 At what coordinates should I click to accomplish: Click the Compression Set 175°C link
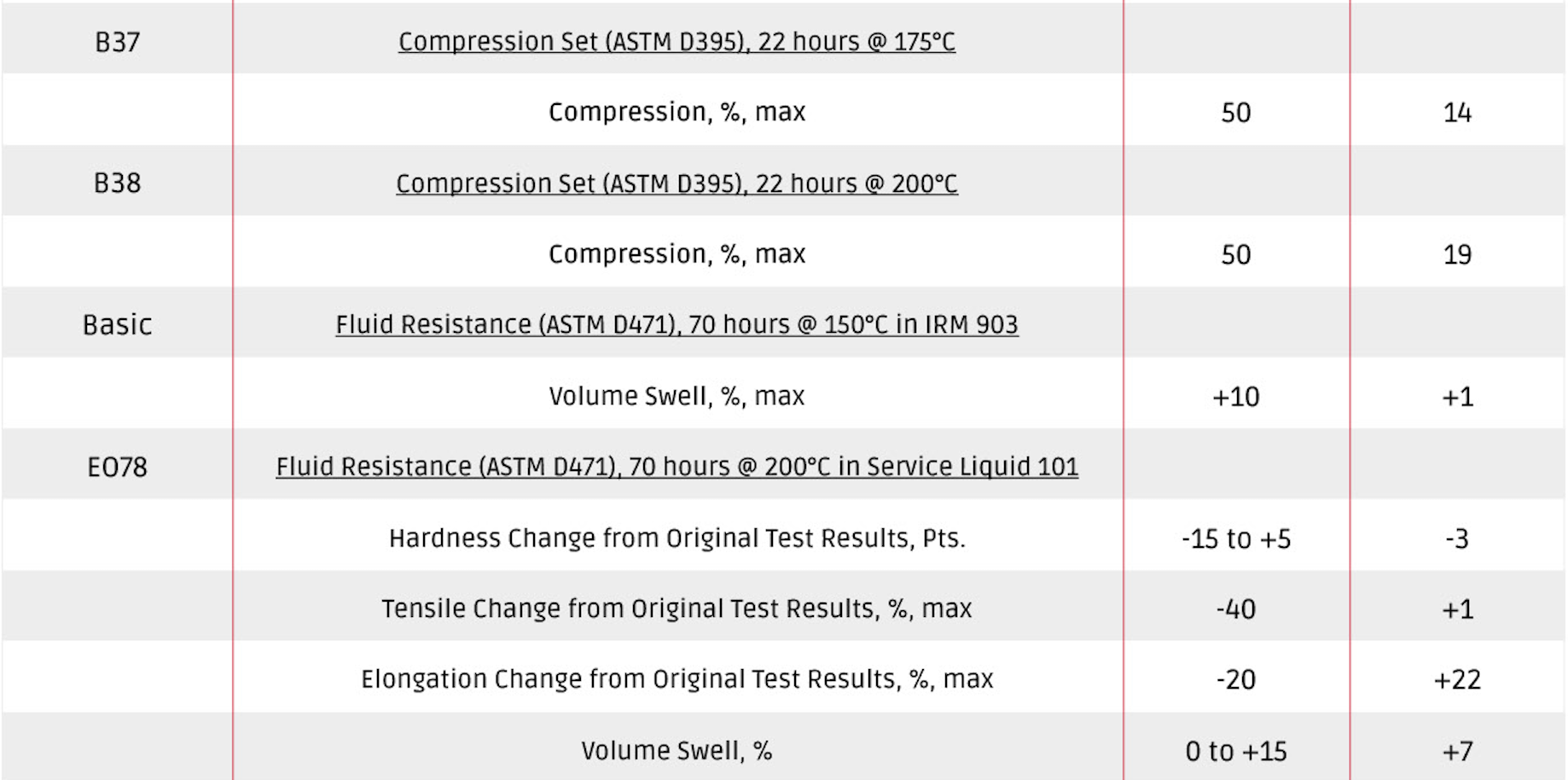(x=677, y=42)
